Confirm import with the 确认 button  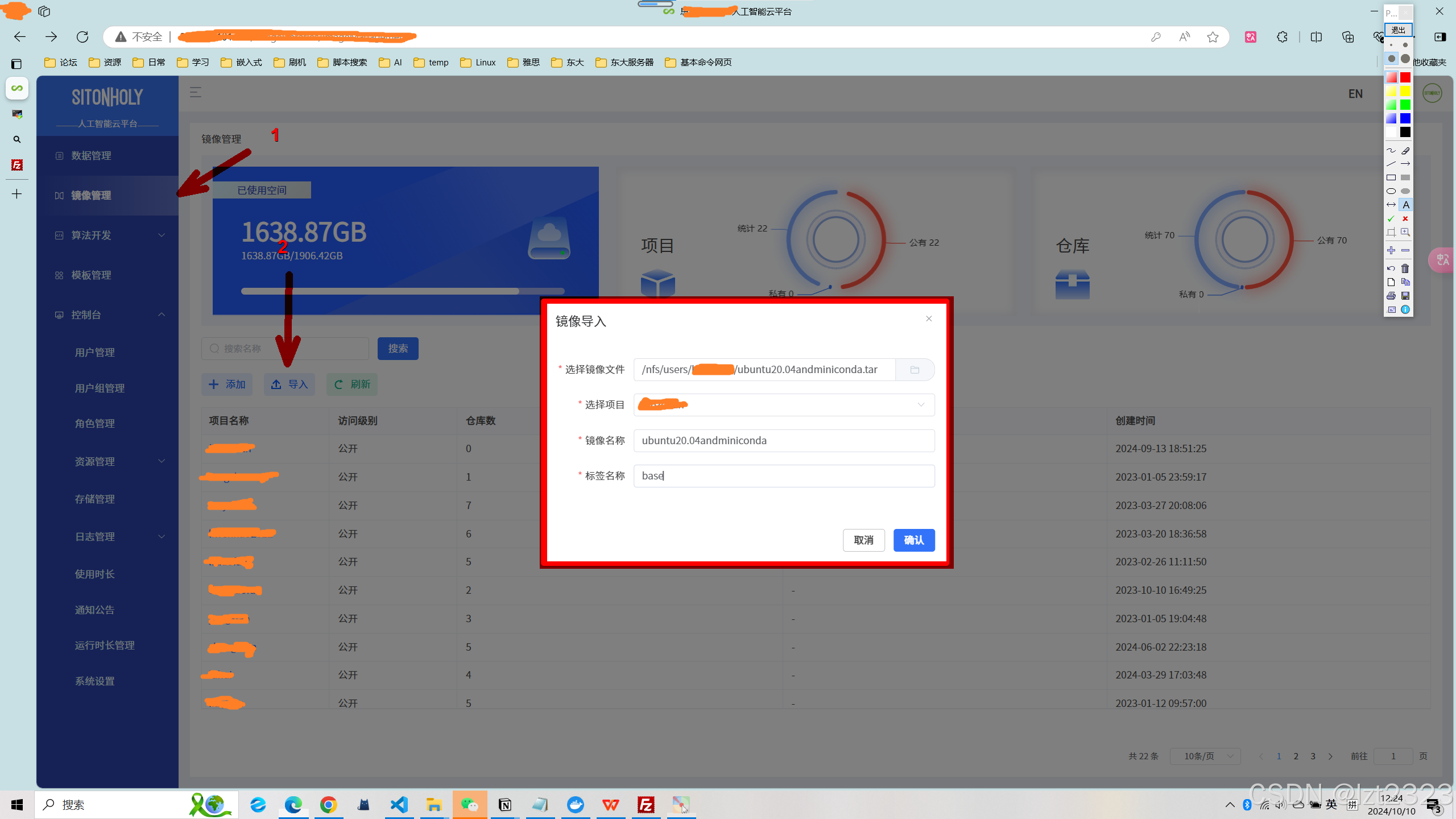(914, 540)
